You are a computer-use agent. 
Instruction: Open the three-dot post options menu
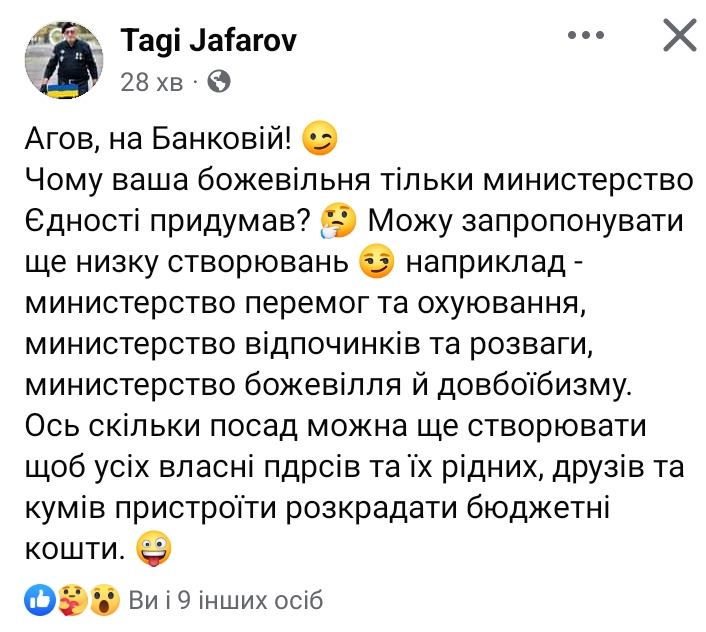click(585, 35)
